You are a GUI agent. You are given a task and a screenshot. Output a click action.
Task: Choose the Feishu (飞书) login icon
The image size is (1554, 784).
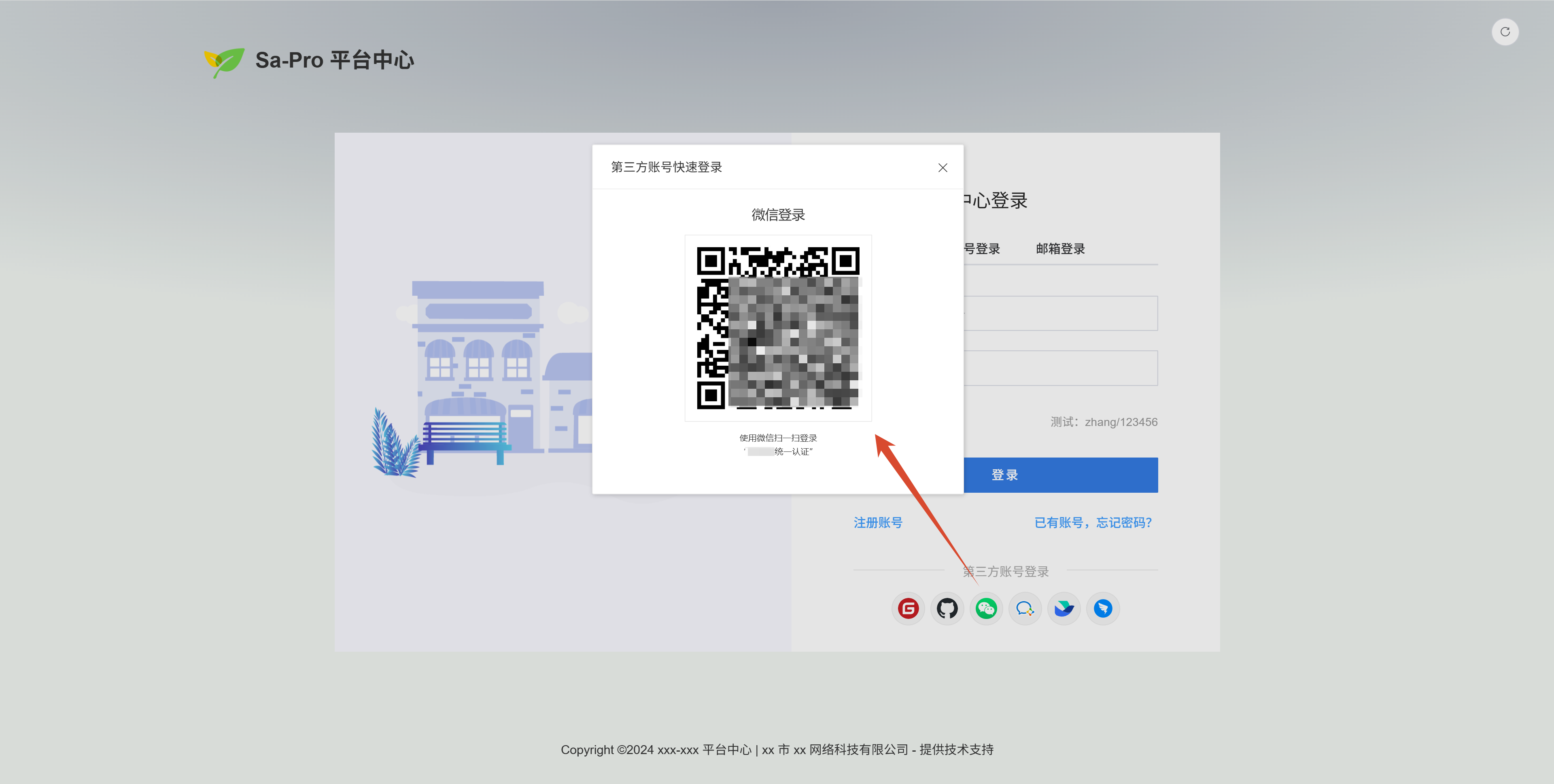pyautogui.click(x=1064, y=608)
